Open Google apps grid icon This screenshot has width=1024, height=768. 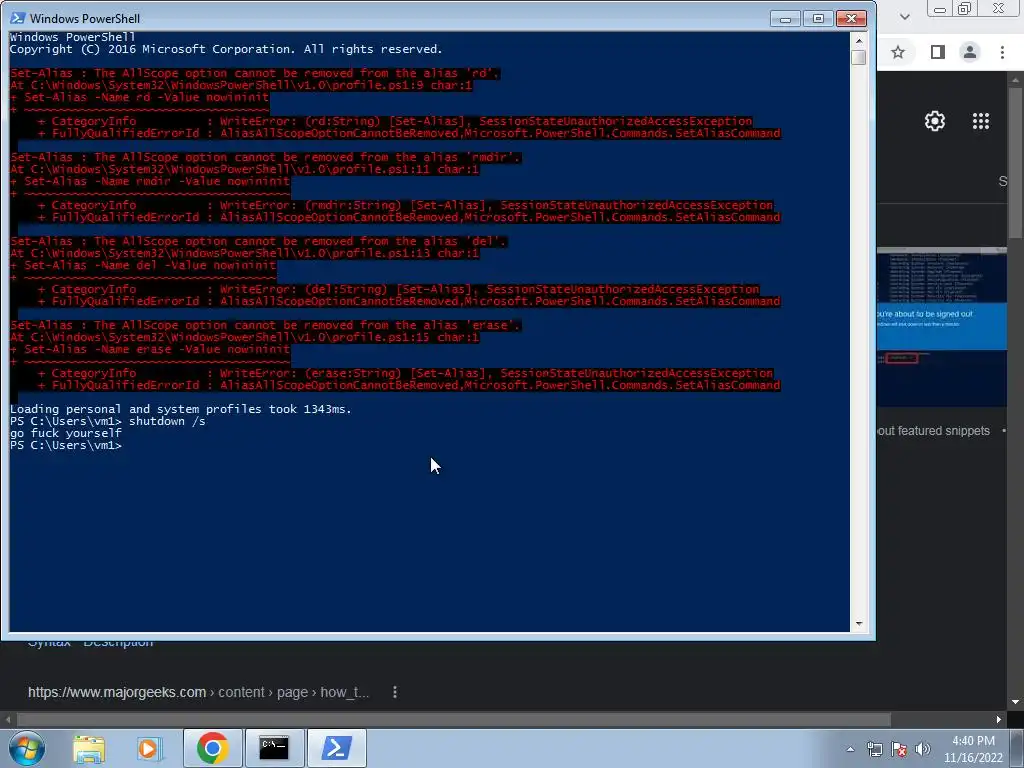pos(981,121)
